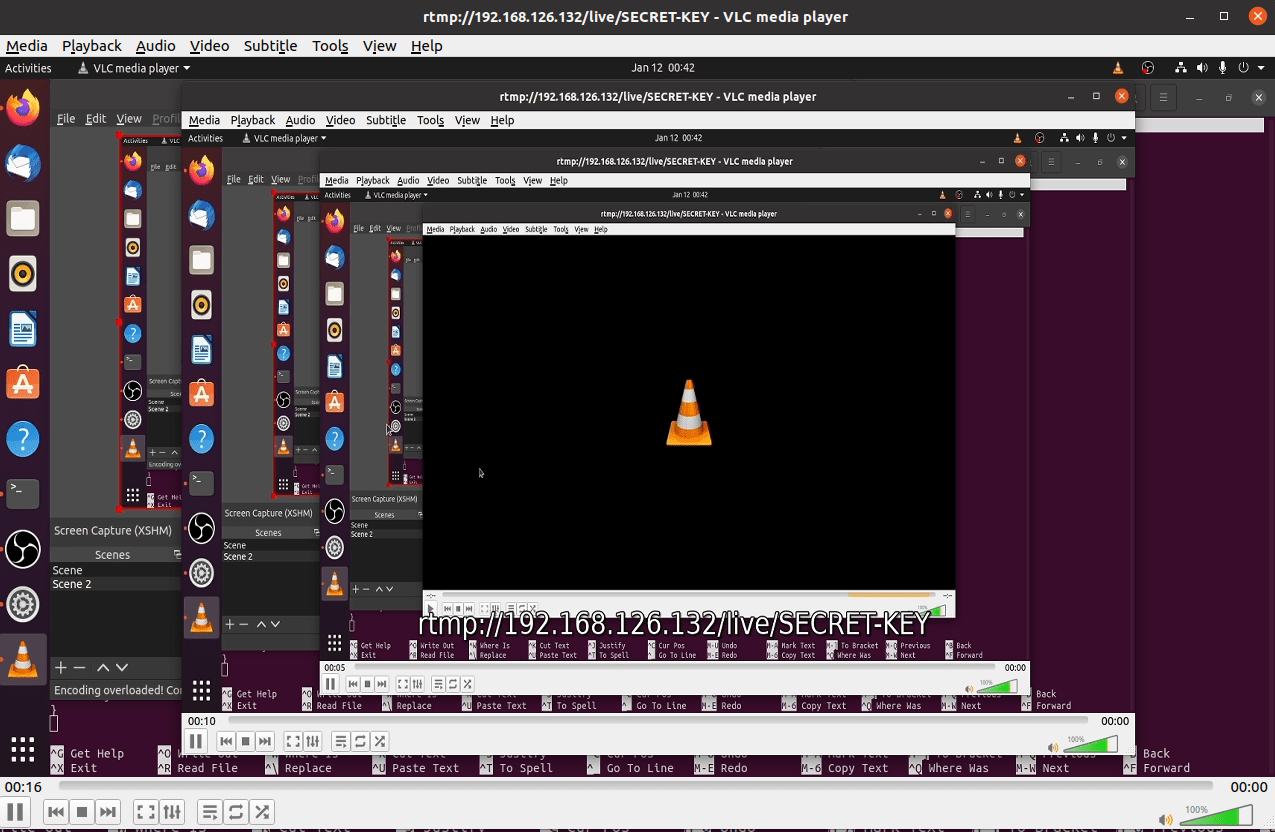Image resolution: width=1275 pixels, height=832 pixels.
Task: Click the 'Encoding overloaded!' status message
Action: (116, 690)
